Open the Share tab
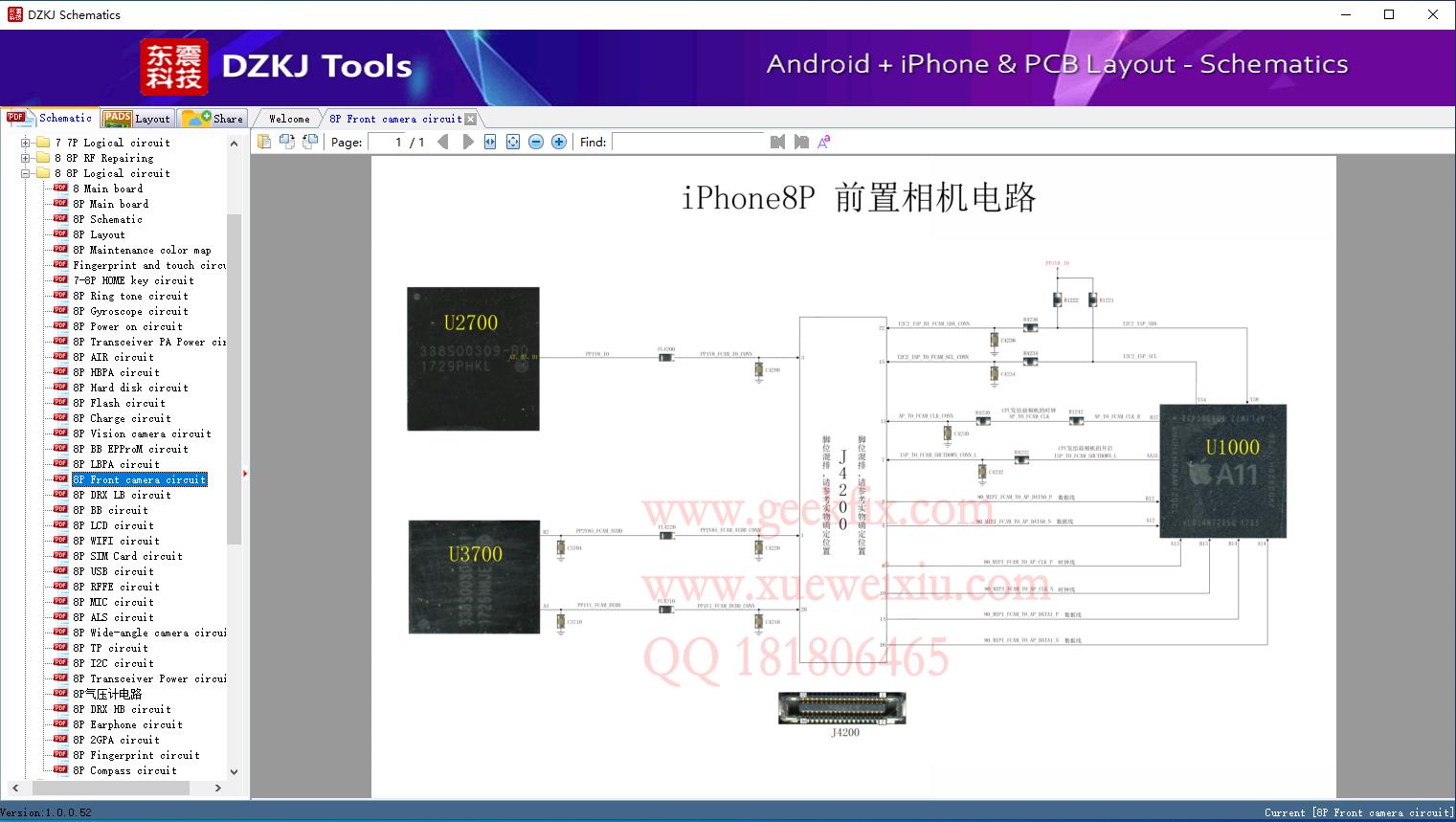This screenshot has width=1456, height=822. pyautogui.click(x=213, y=119)
